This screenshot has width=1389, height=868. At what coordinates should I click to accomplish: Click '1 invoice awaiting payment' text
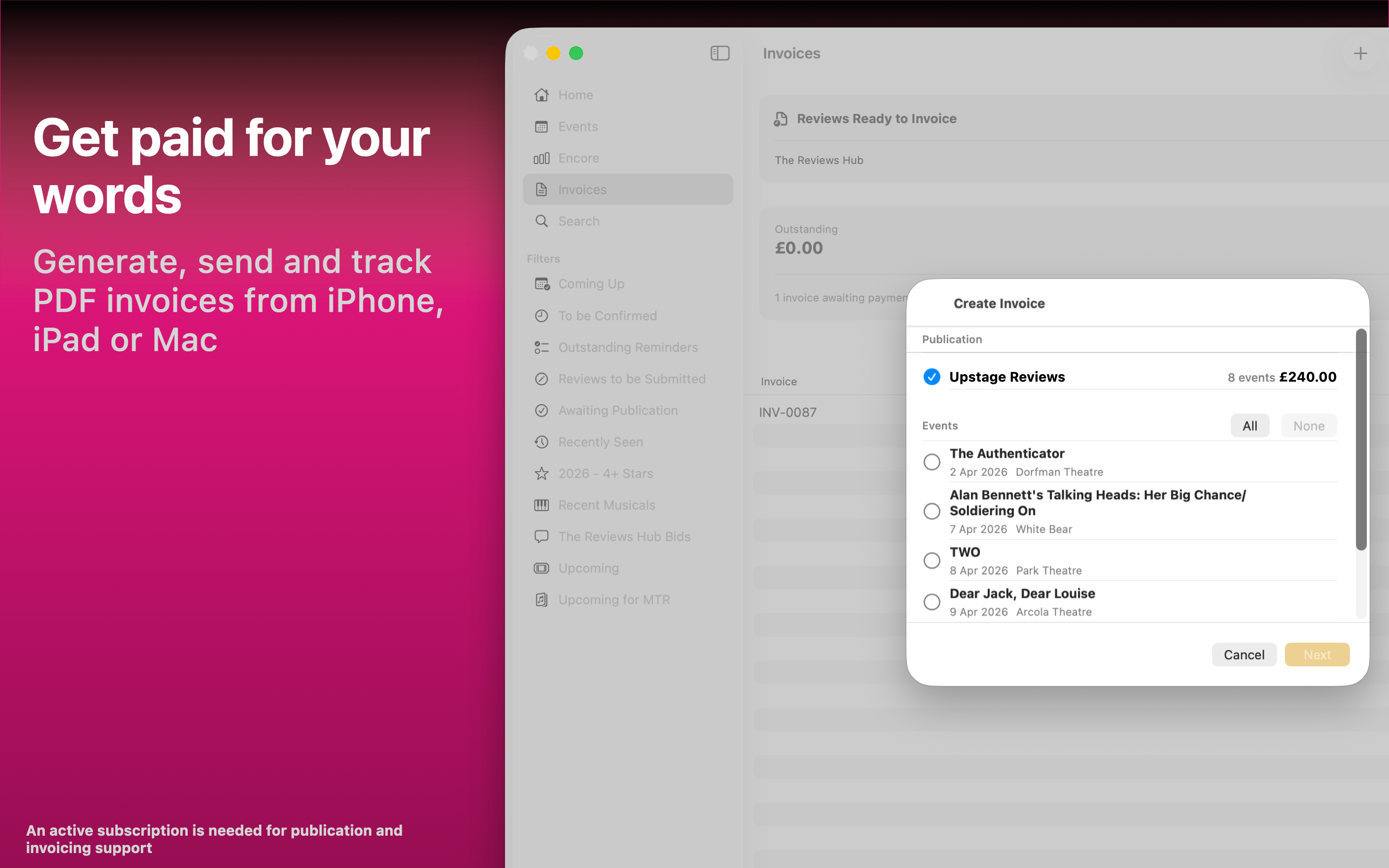tap(841, 298)
